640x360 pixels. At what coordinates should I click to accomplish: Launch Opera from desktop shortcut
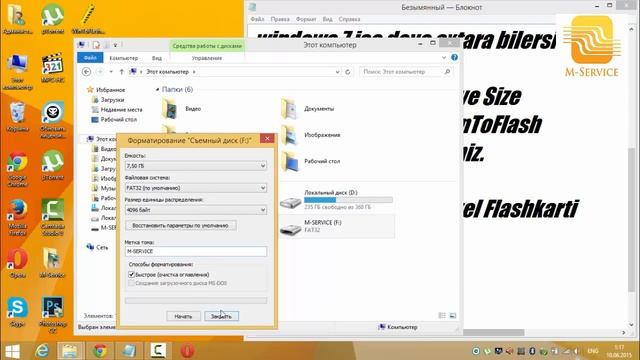(x=17, y=263)
